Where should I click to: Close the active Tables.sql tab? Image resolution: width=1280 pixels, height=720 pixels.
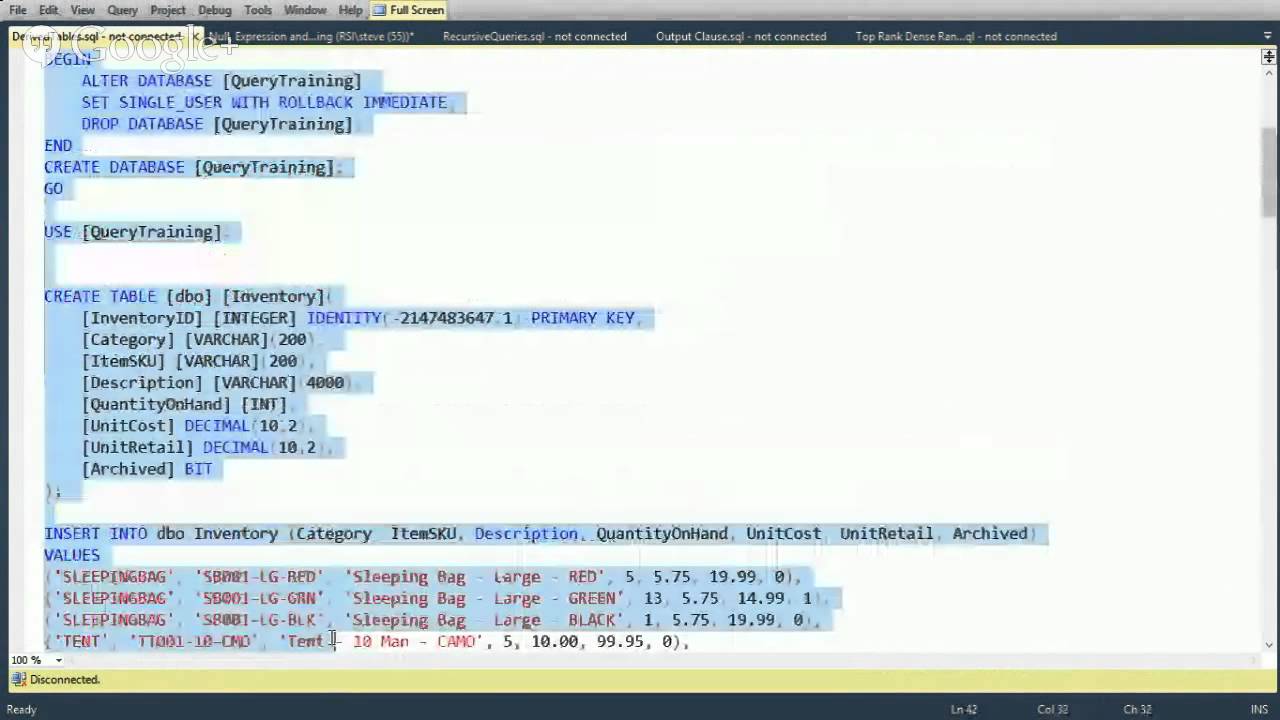coord(196,37)
